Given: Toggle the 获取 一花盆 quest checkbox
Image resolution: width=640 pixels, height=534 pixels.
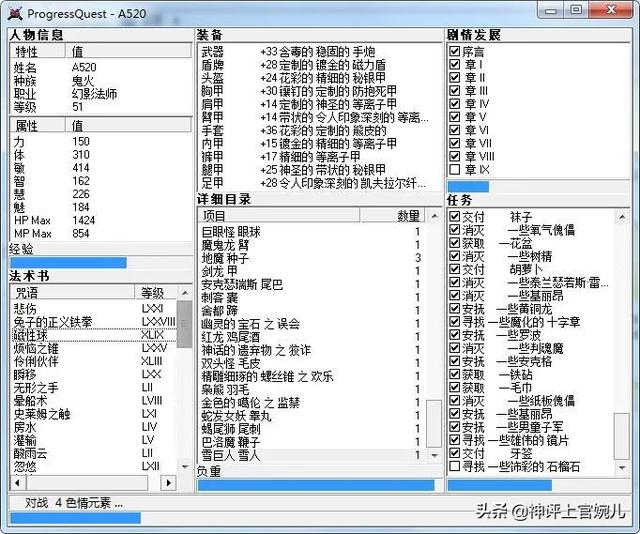Looking at the screenshot, I should click(454, 243).
